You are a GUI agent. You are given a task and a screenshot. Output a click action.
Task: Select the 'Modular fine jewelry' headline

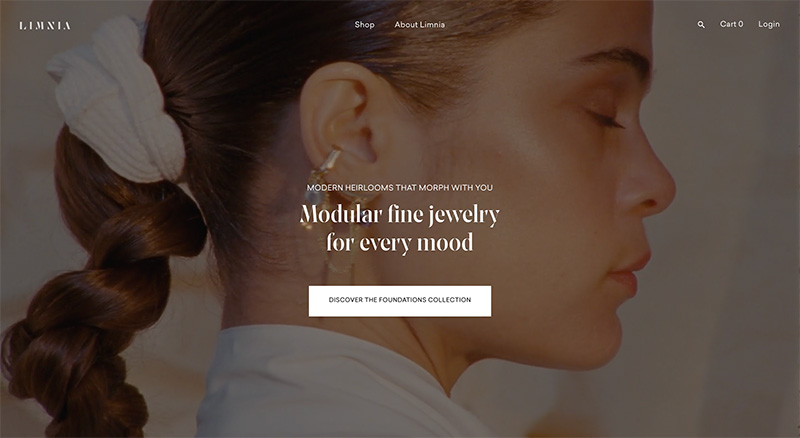click(399, 214)
